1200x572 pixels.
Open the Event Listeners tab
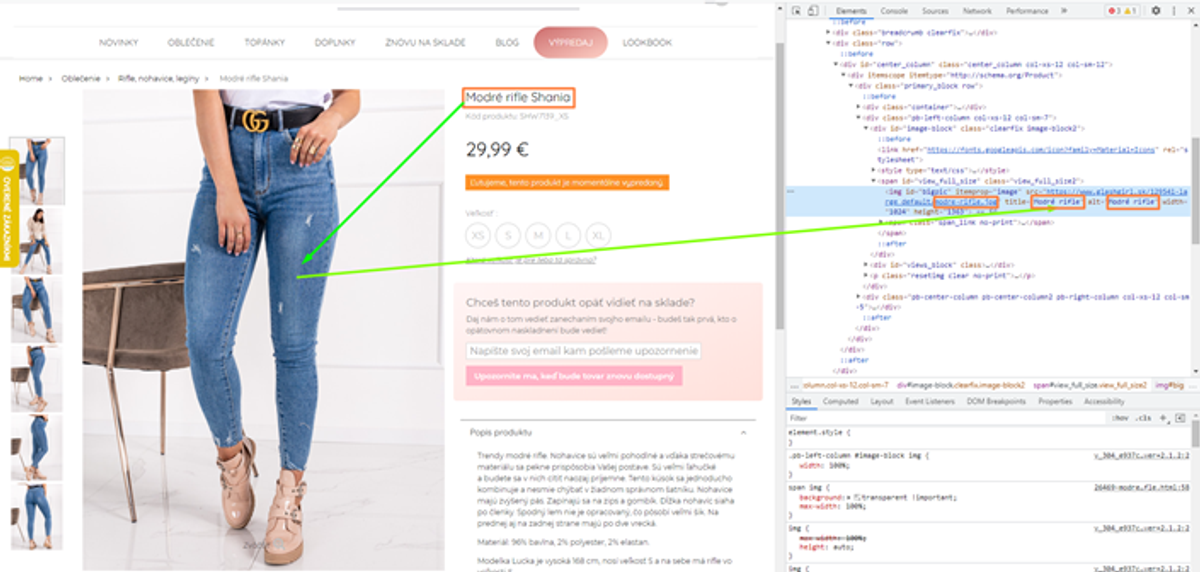(930, 401)
